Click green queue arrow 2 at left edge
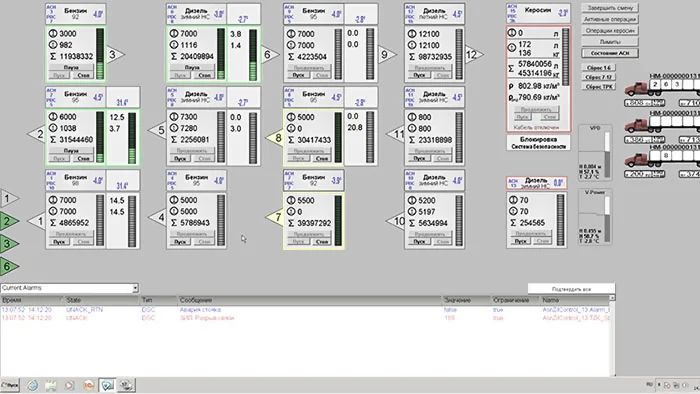This screenshot has height=394, width=700. (8, 221)
